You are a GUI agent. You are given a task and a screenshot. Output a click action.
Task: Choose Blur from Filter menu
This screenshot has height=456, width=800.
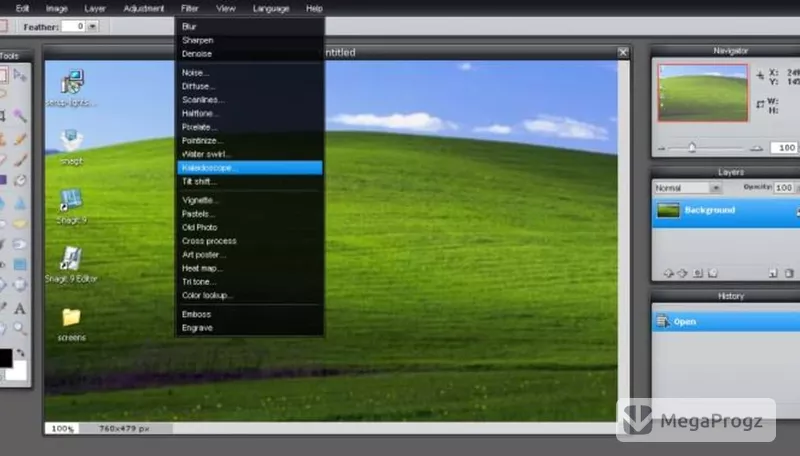coord(250,27)
